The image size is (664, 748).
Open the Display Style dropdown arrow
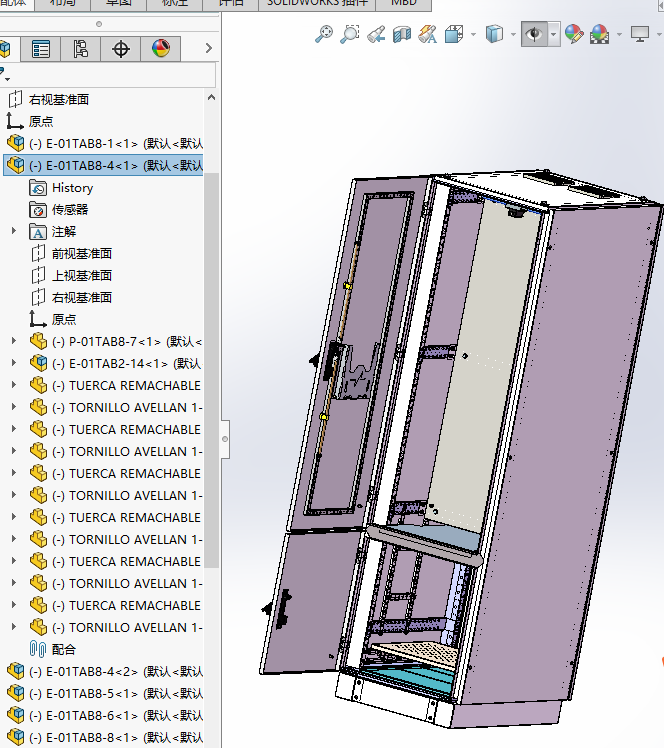click(513, 34)
